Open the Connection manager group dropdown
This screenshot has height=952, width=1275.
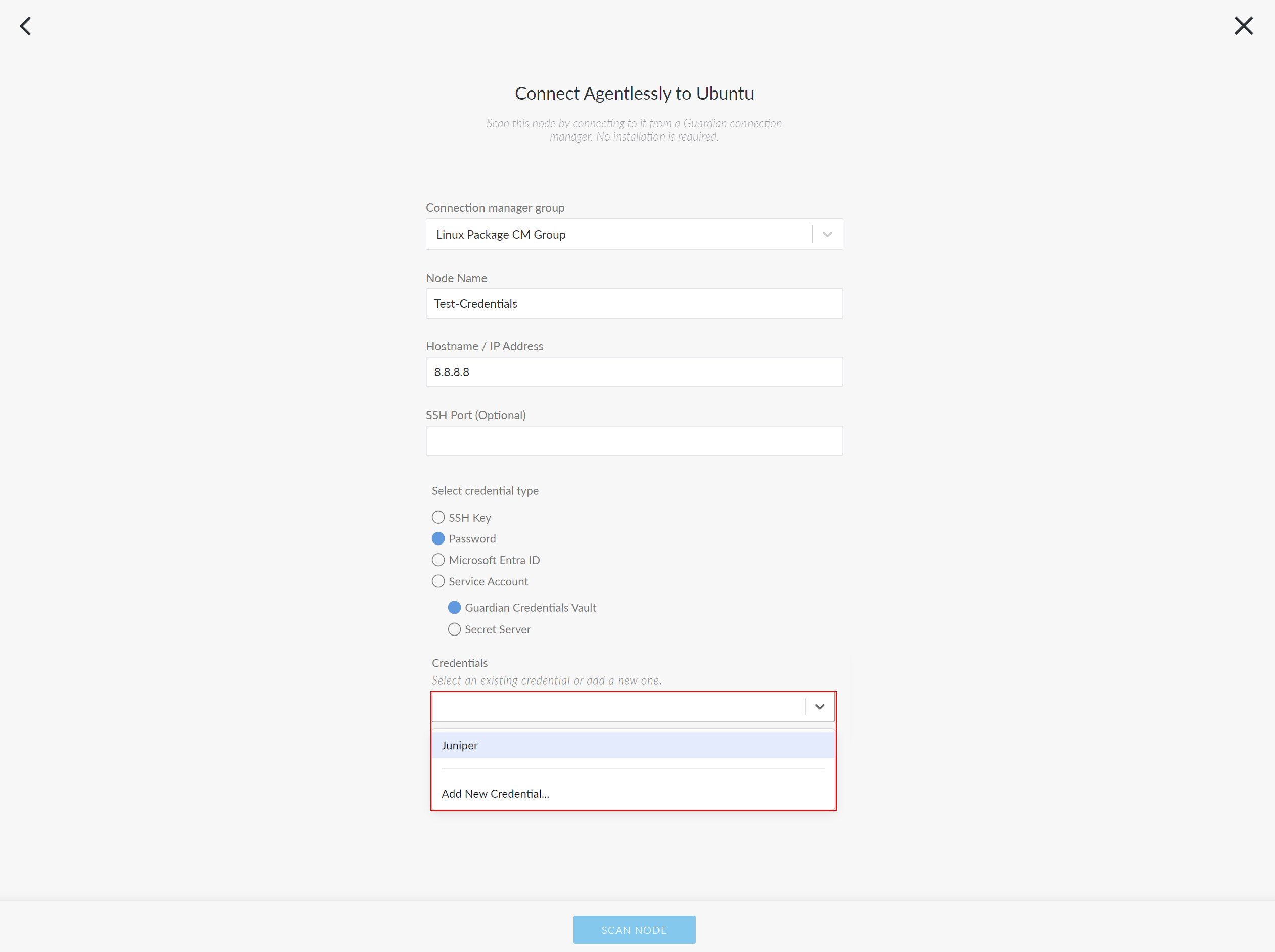[634, 234]
